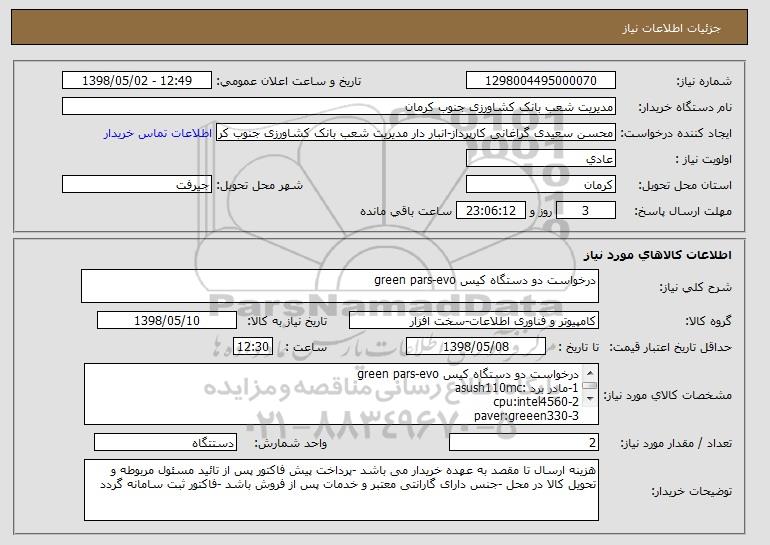Click the section title اطلاعات کالاهای مورد نیاز
This screenshot has width=770, height=545.
[x=658, y=254]
